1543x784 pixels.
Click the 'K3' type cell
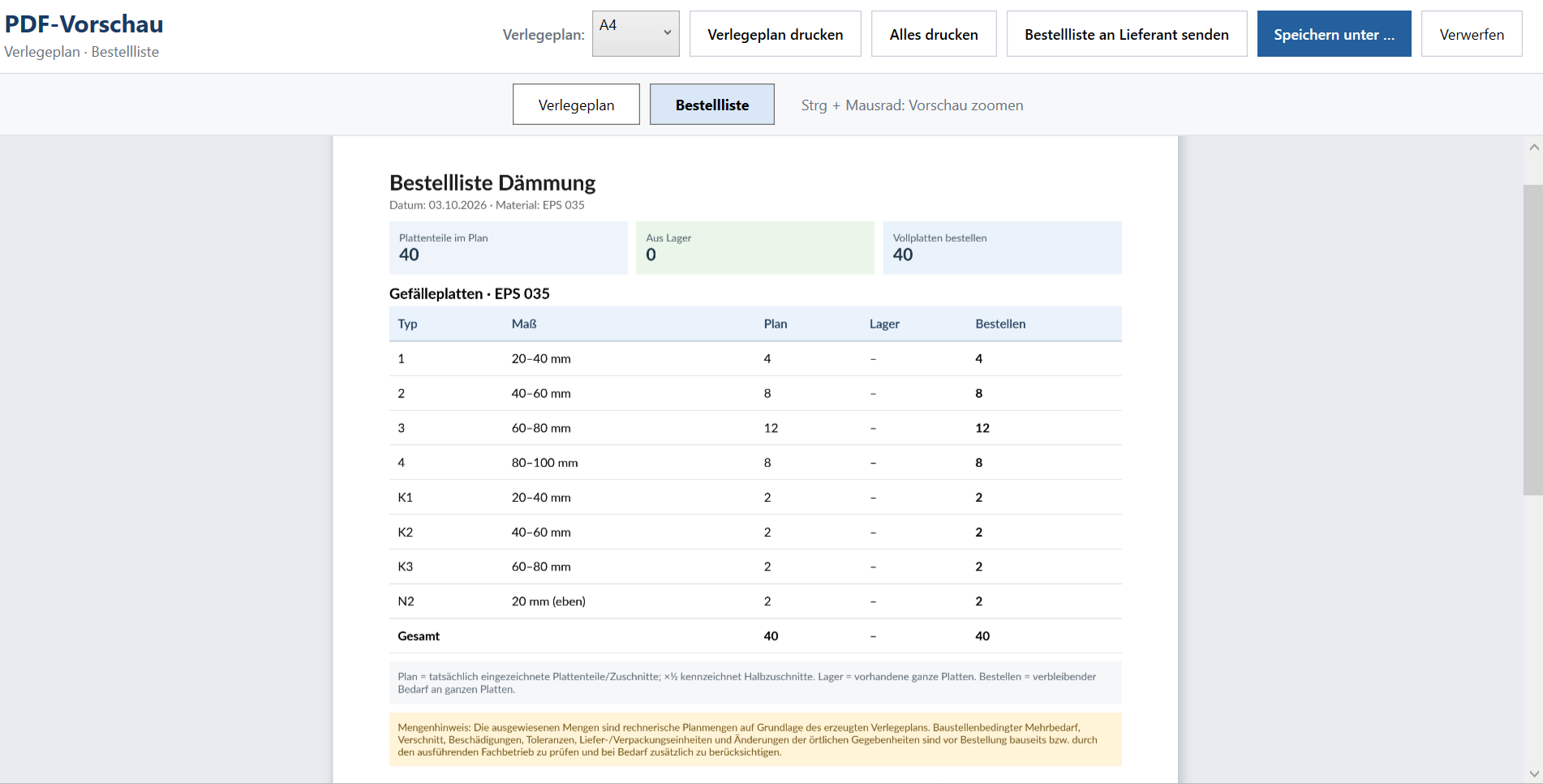pos(405,567)
